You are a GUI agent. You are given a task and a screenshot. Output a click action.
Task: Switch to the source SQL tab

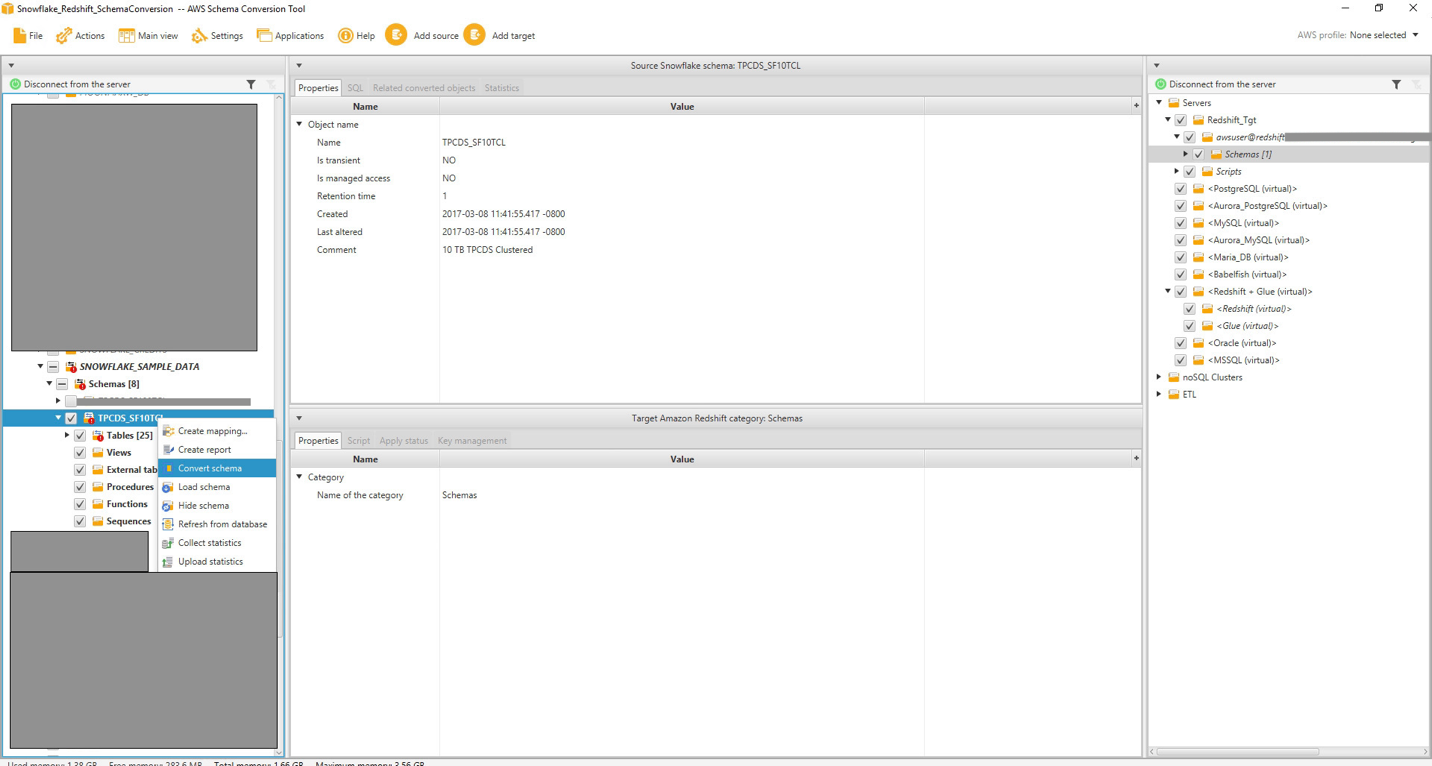355,88
